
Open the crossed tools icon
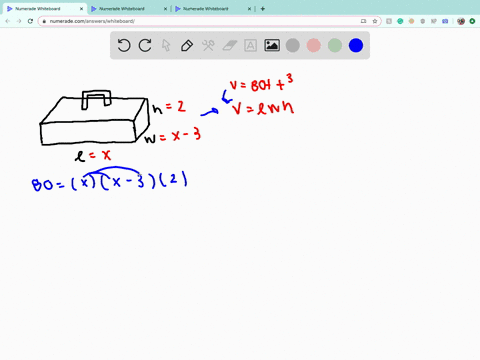click(208, 45)
